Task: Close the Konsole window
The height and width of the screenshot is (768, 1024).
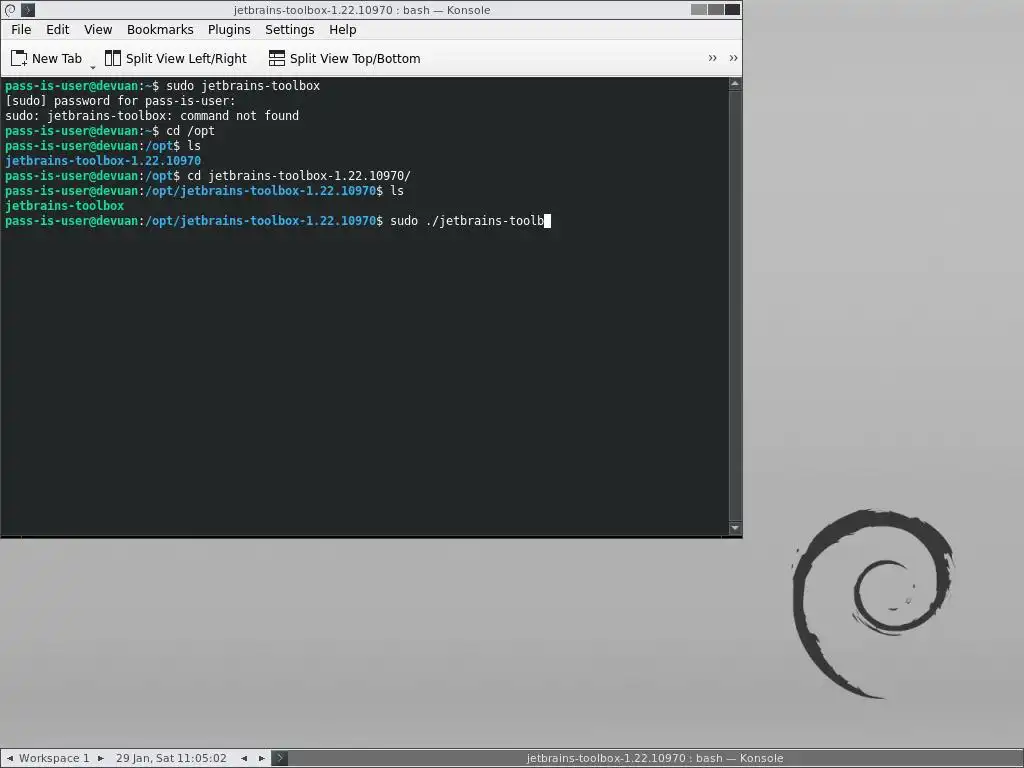Action: coord(733,9)
